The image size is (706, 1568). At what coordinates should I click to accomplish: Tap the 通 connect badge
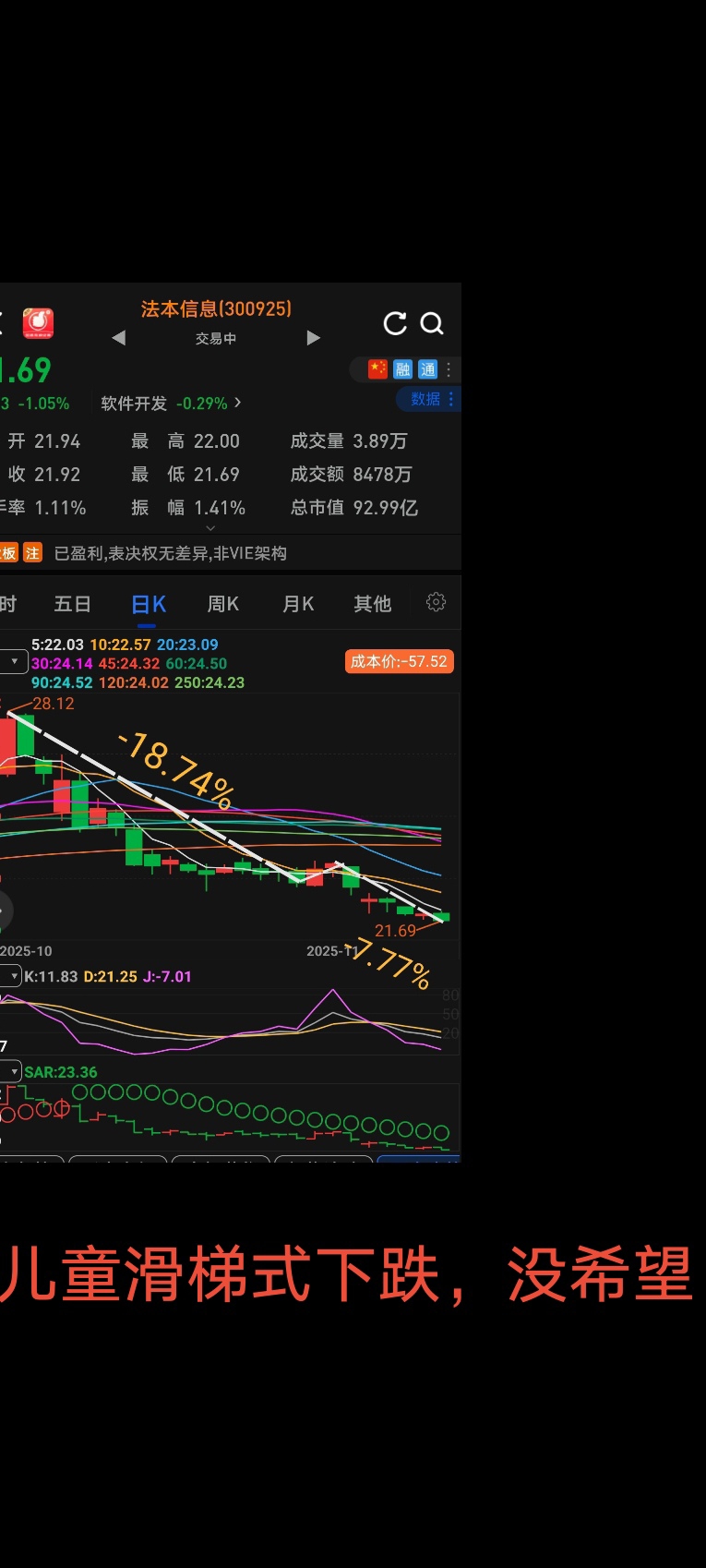[x=427, y=369]
